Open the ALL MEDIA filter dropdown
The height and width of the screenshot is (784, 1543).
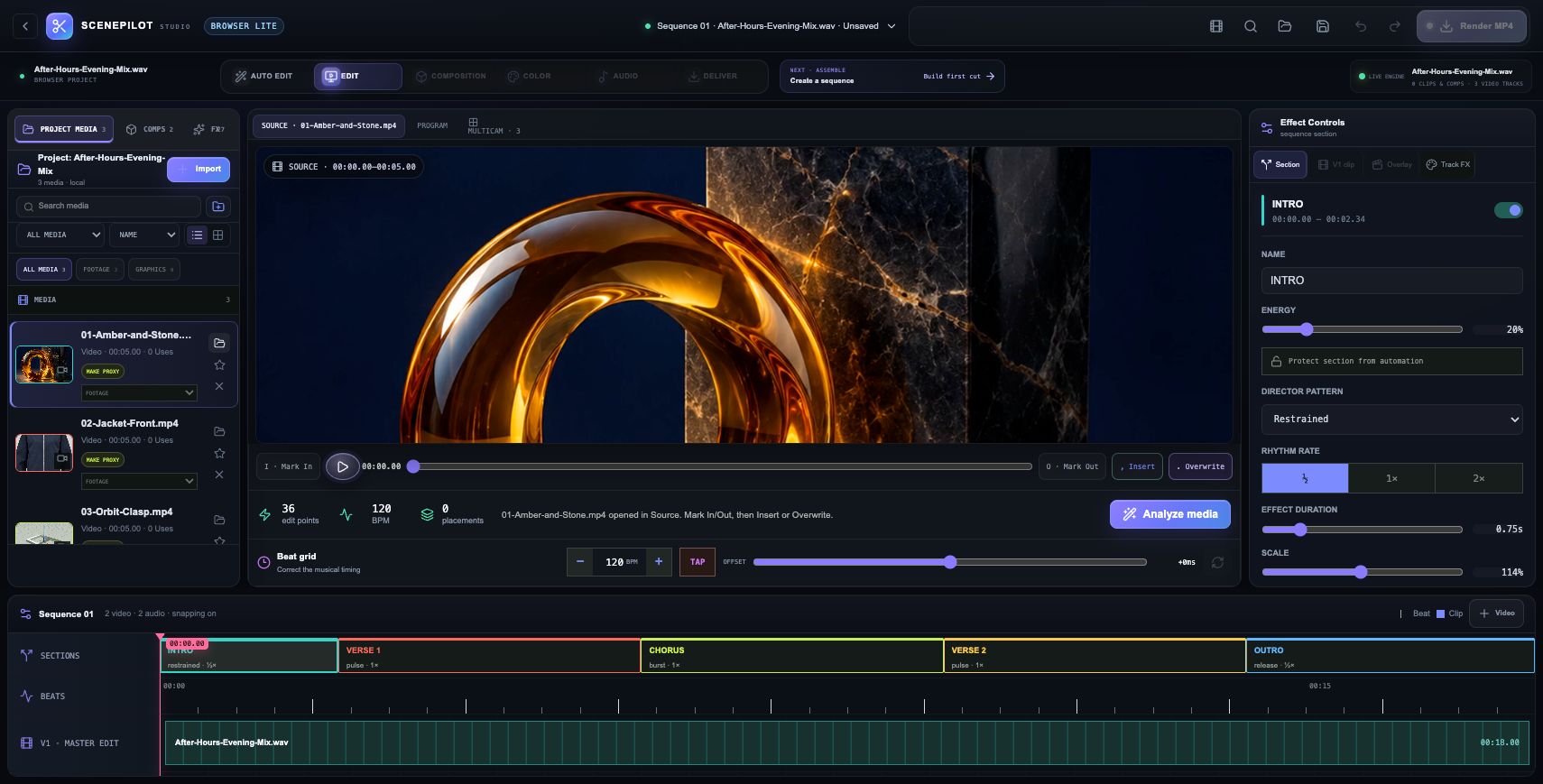pyautogui.click(x=61, y=235)
